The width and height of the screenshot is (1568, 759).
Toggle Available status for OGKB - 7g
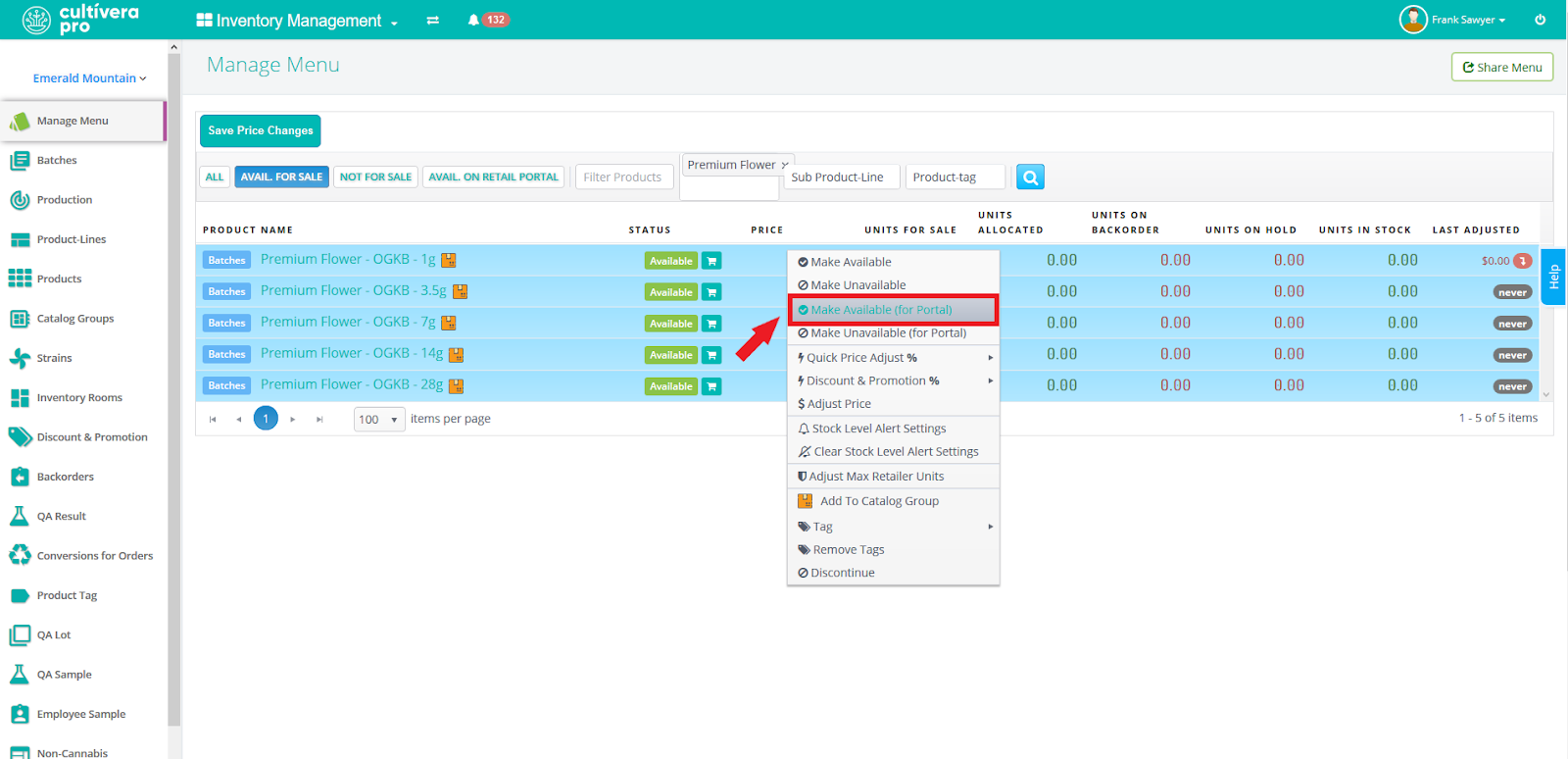pyautogui.click(x=671, y=324)
